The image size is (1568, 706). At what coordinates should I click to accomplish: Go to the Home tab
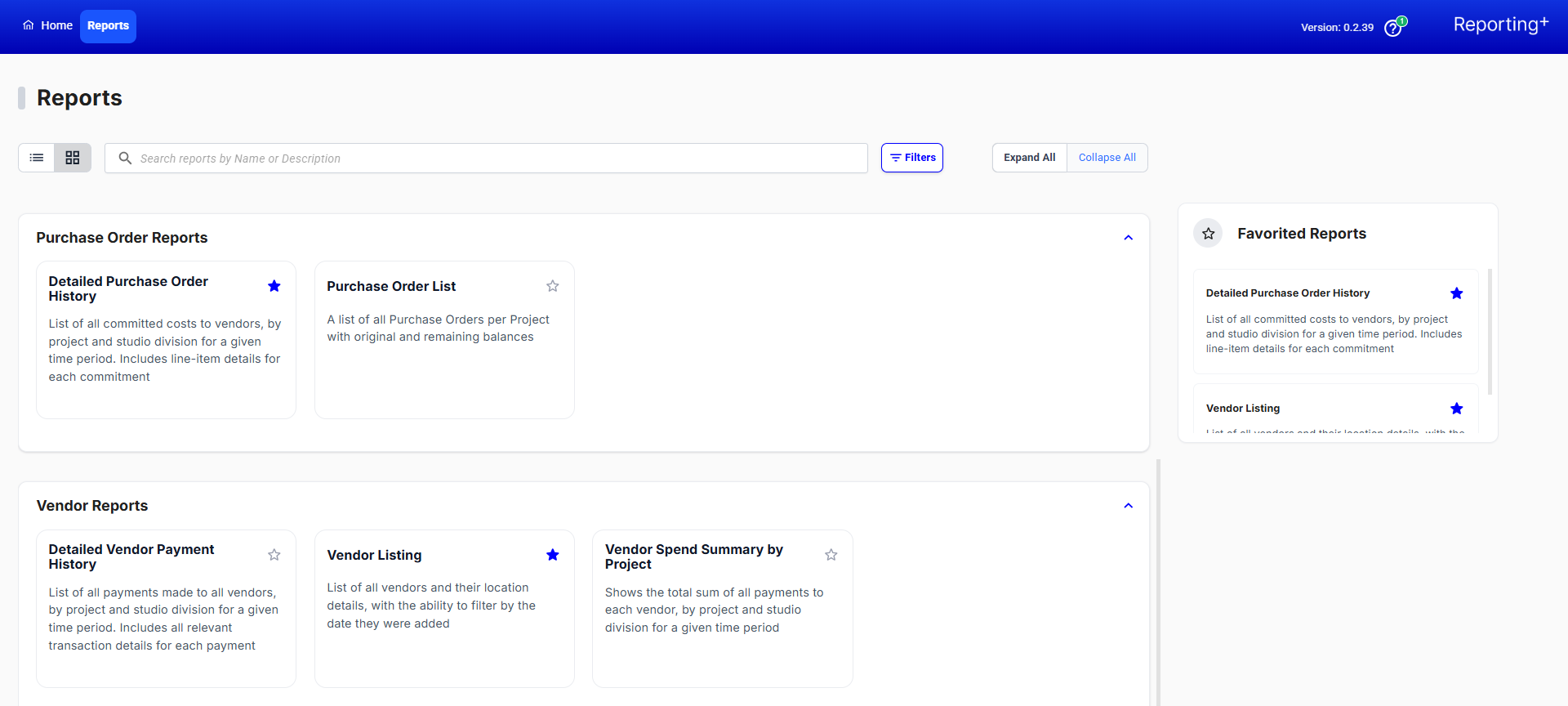pos(48,25)
